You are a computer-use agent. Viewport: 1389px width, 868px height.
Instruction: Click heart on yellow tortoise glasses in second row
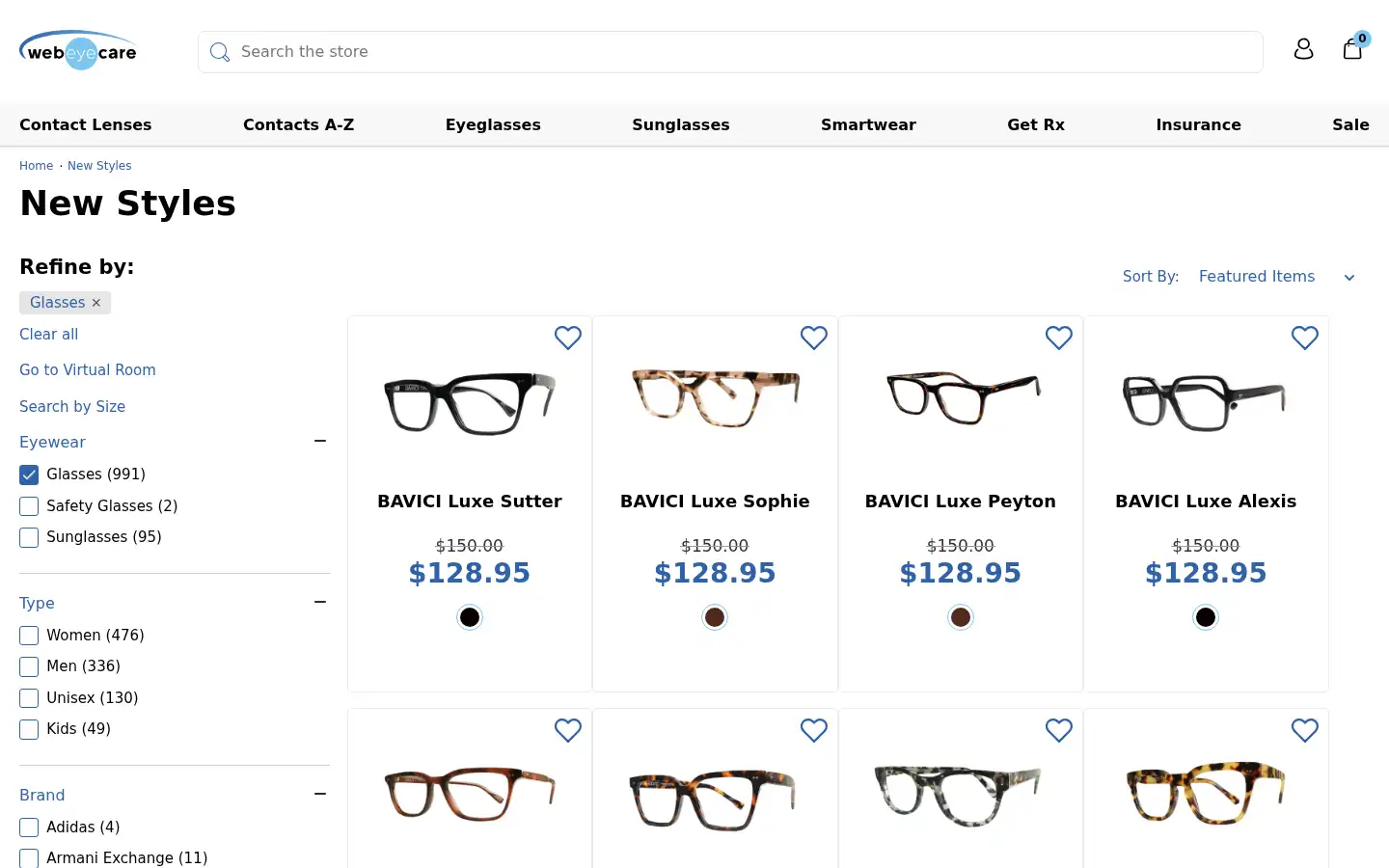[x=1305, y=731]
